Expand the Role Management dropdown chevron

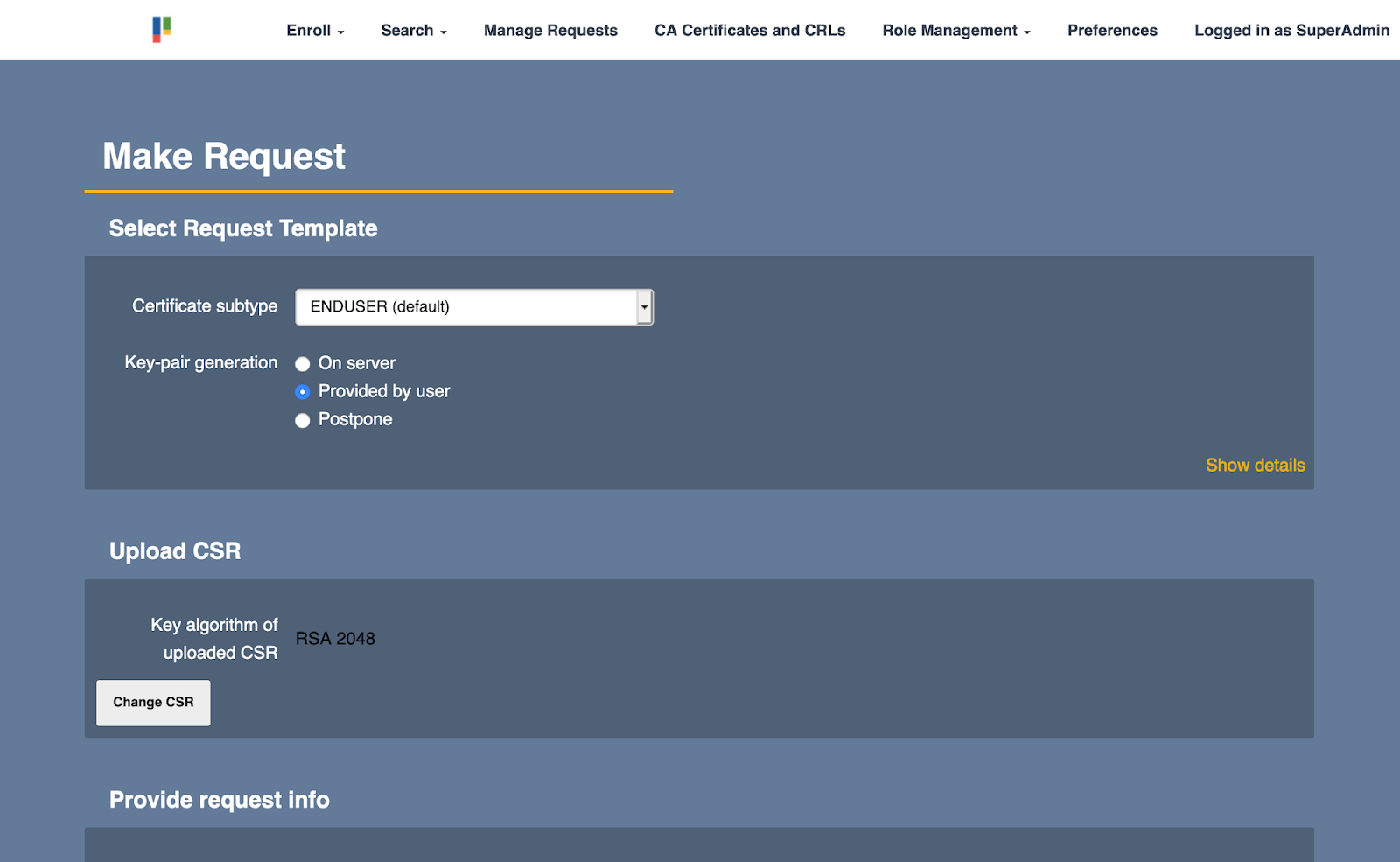point(1025,32)
